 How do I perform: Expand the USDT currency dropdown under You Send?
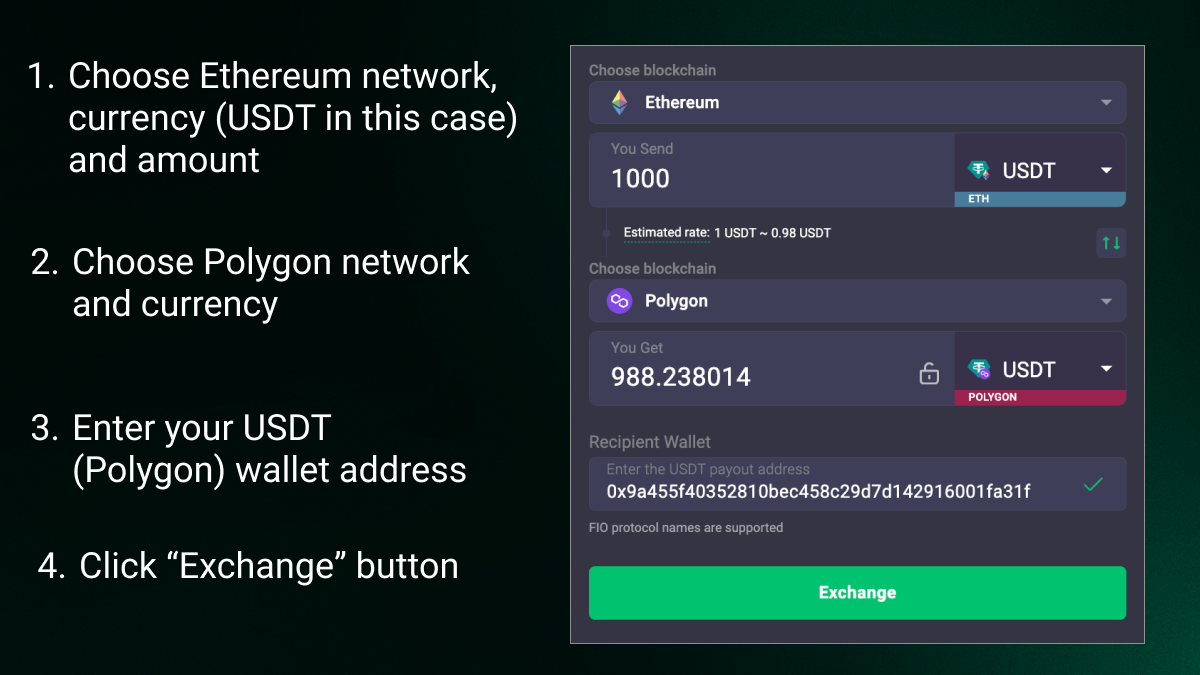pyautogui.click(x=1107, y=170)
